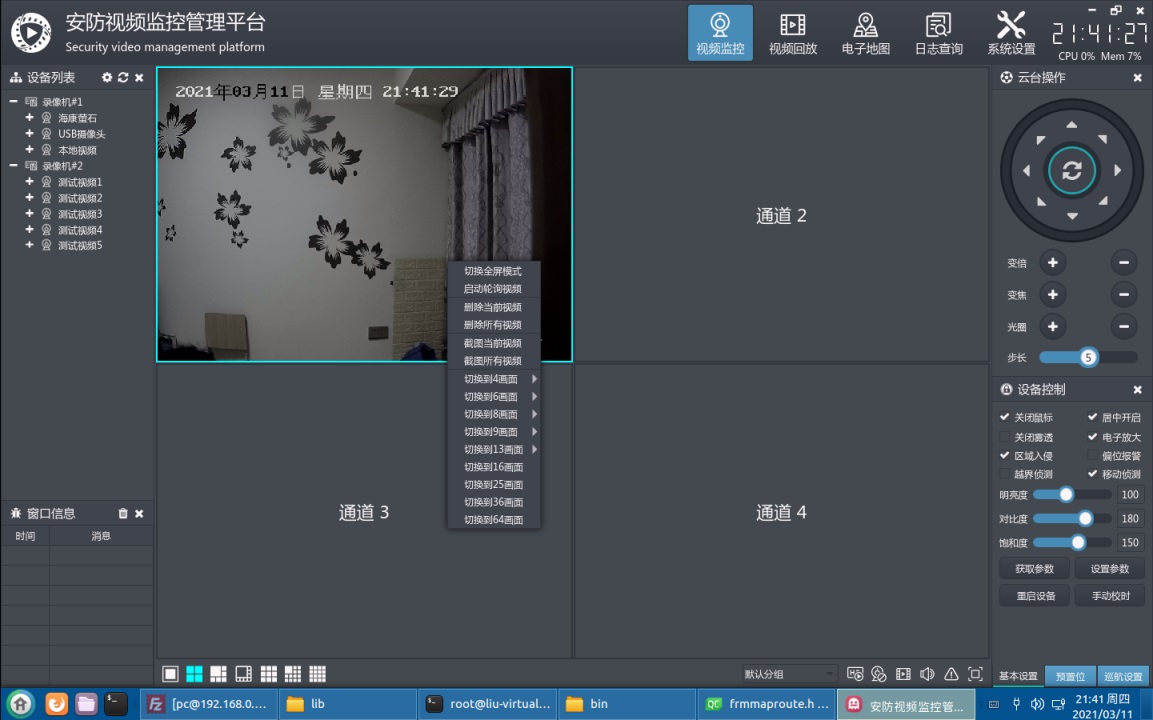The image size is (1153, 720).
Task: Click the 变倍 zoom plus button
Action: [1052, 263]
